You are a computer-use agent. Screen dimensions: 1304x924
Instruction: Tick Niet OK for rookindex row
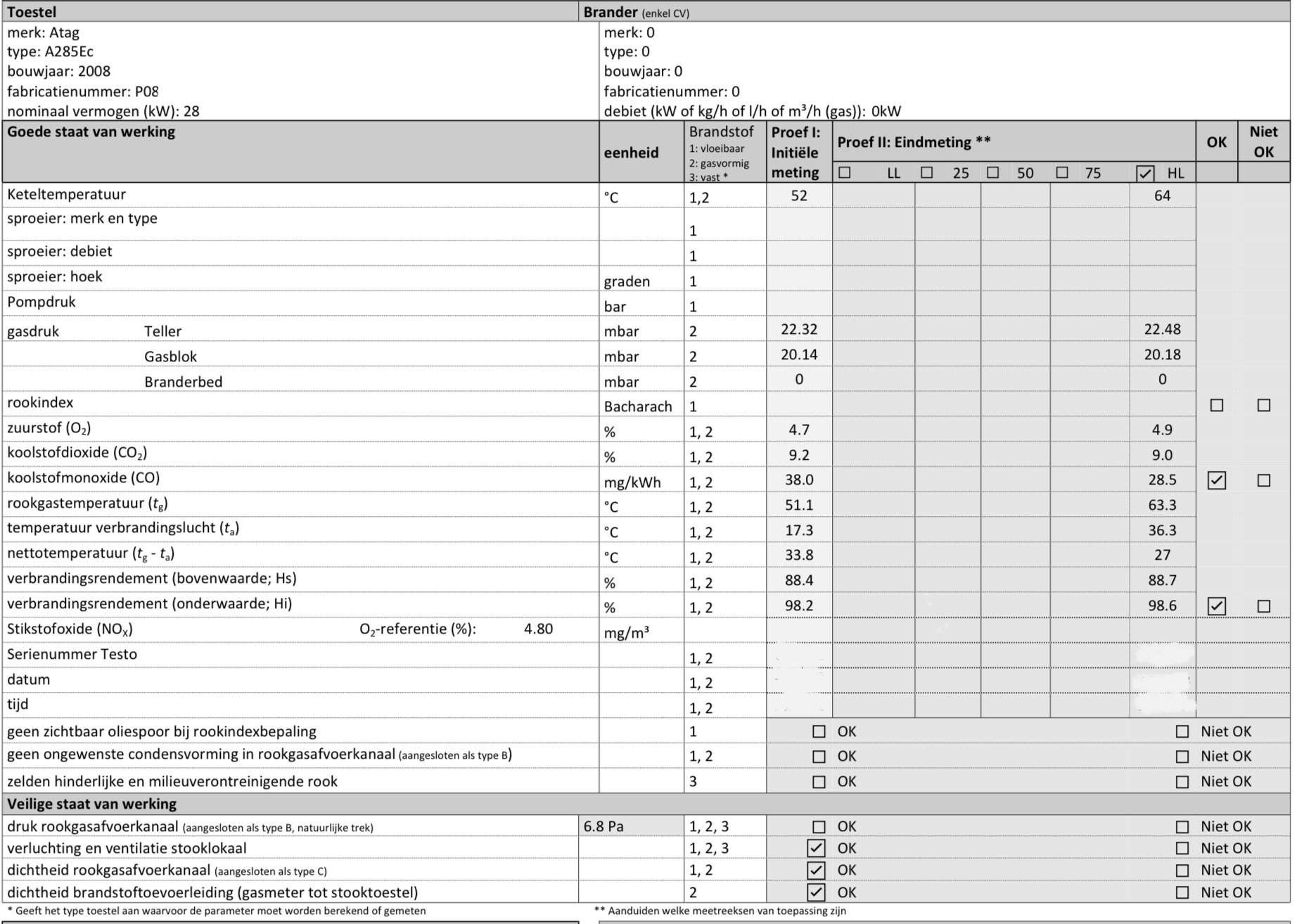coord(1264,406)
